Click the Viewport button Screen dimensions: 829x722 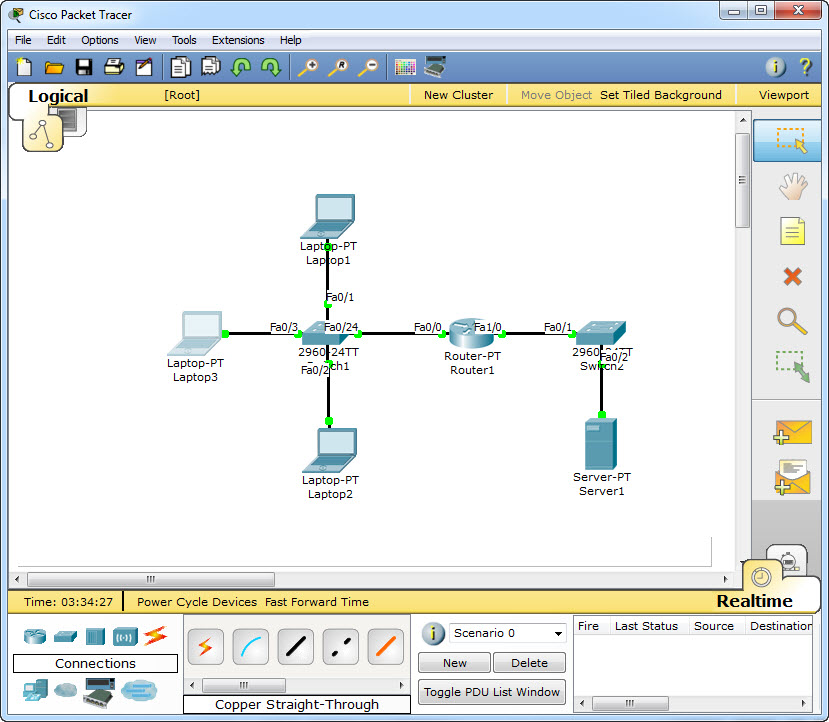click(x=784, y=95)
